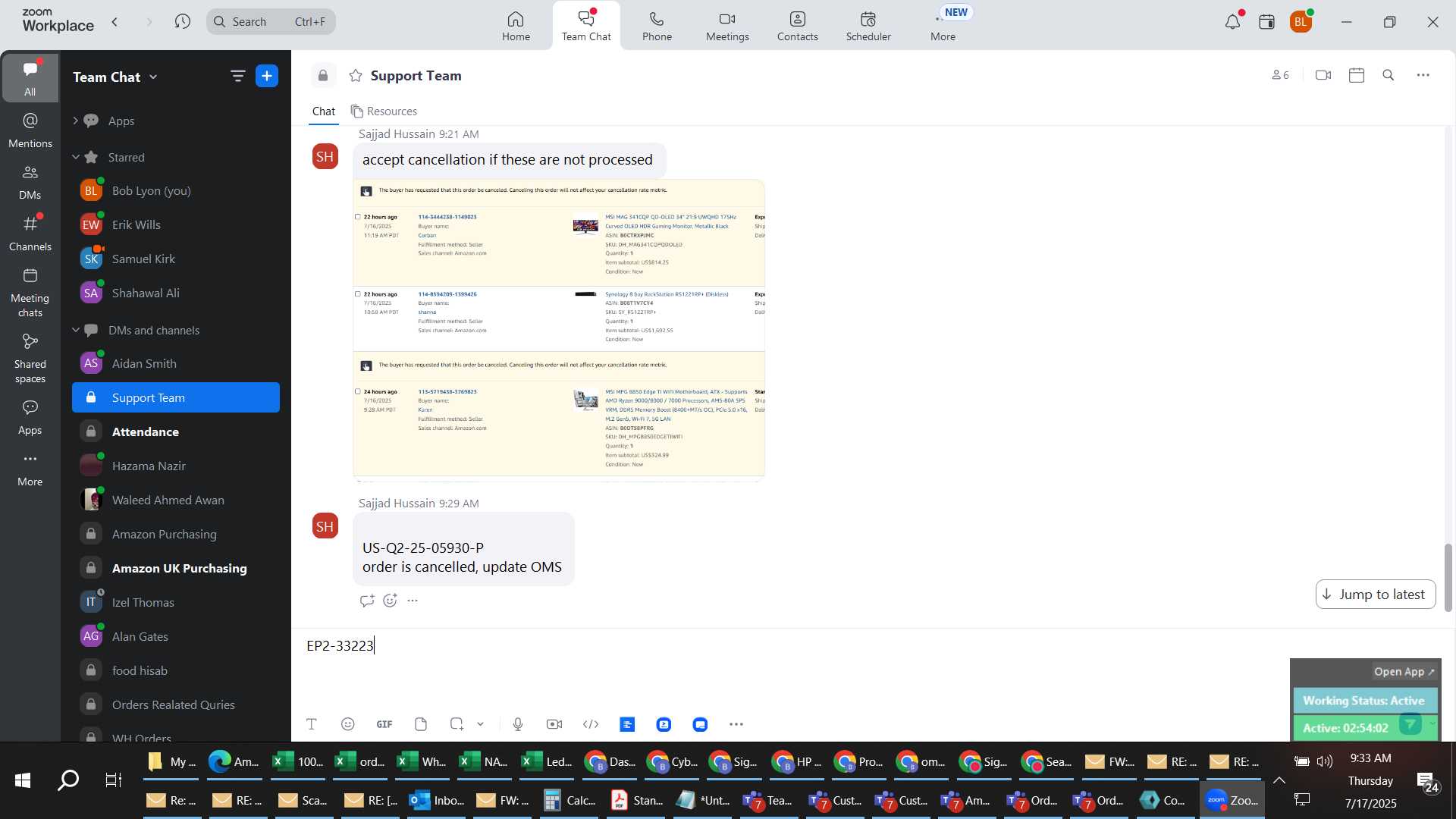Image resolution: width=1456 pixels, height=819 pixels.
Task: Go back using the navigation arrow
Action: (115, 22)
